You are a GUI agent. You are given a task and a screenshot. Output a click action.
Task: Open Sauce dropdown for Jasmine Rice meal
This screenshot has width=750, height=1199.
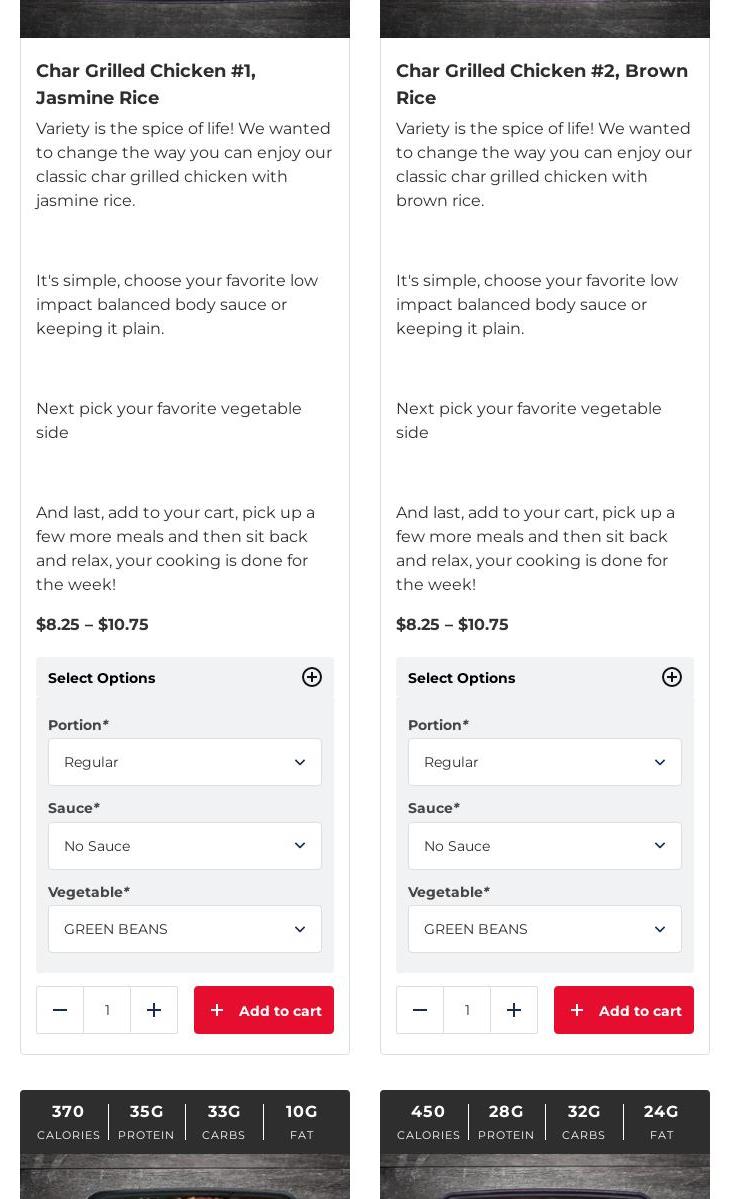[185, 846]
